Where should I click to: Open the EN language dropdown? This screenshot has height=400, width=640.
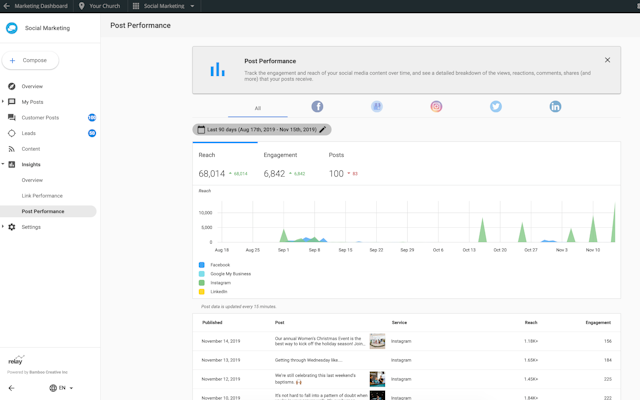click(62, 388)
